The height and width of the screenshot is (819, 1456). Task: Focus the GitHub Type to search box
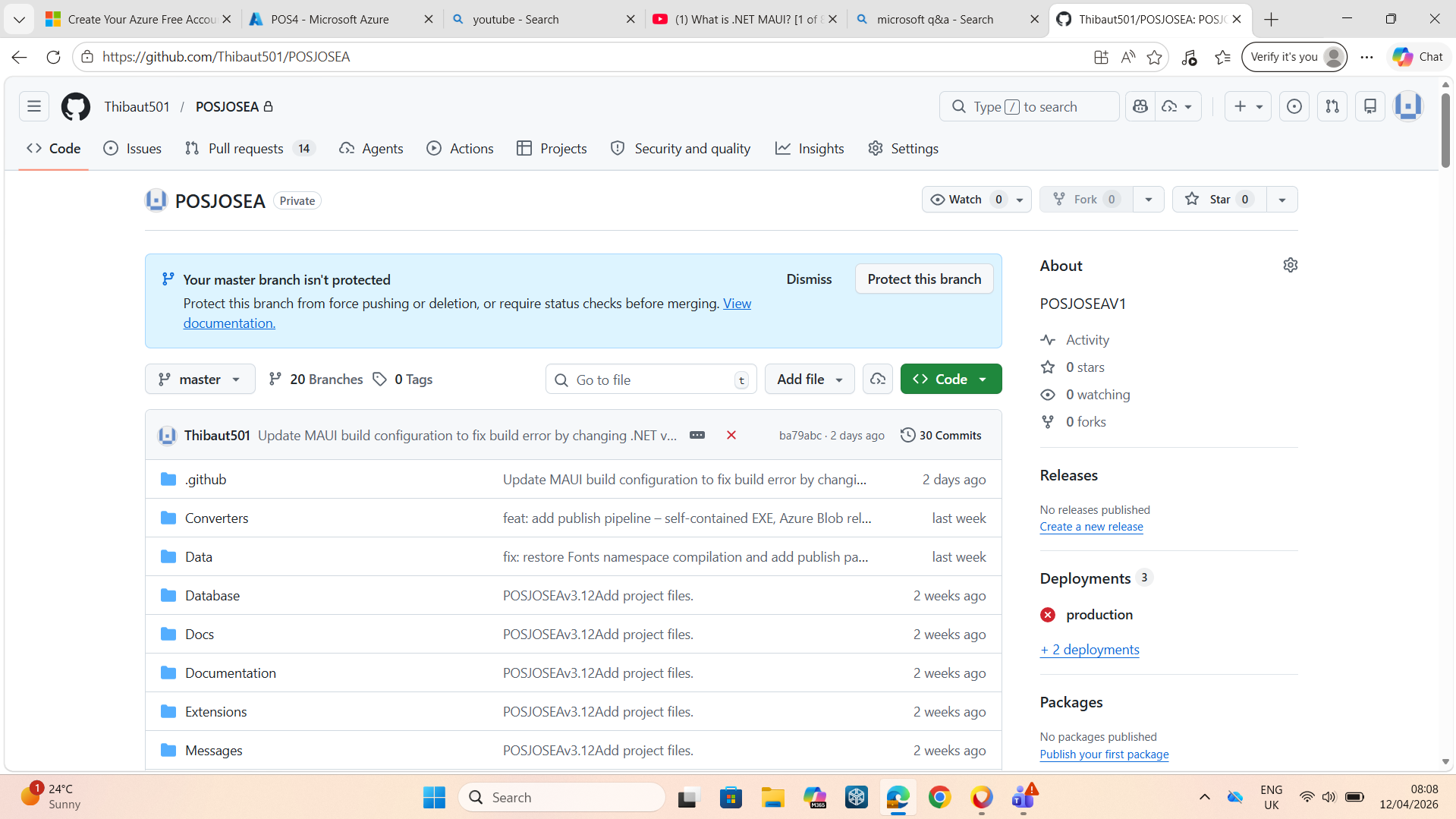(1029, 107)
